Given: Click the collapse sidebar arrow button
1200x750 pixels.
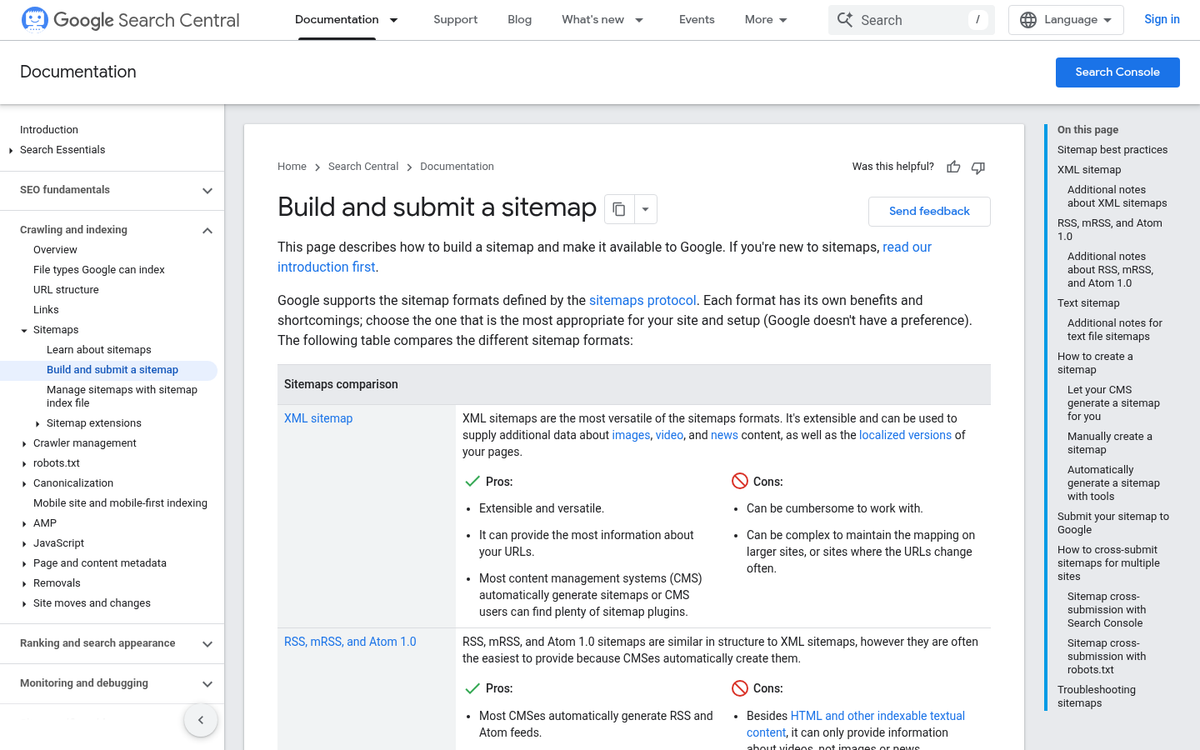Looking at the screenshot, I should [x=200, y=720].
